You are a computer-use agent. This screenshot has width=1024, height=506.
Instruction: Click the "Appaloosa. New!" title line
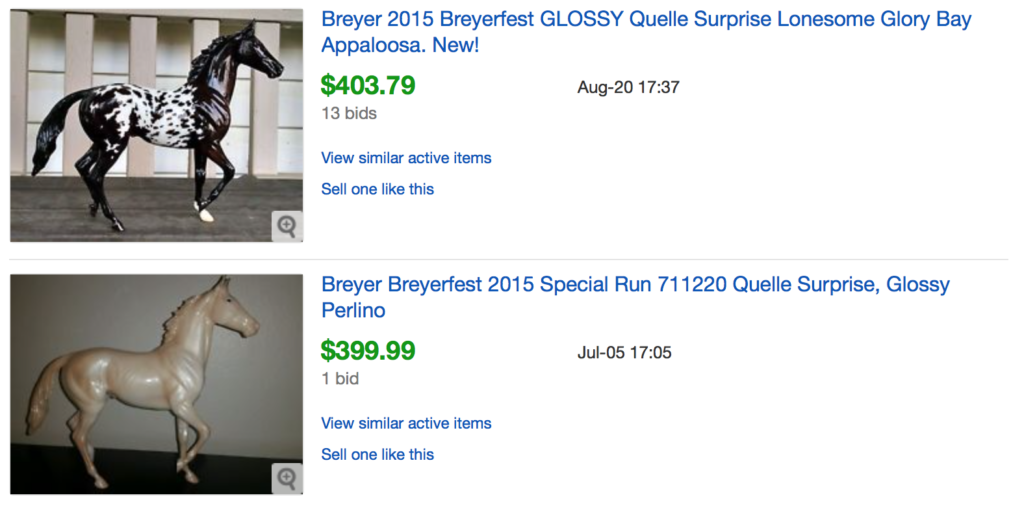pos(400,46)
